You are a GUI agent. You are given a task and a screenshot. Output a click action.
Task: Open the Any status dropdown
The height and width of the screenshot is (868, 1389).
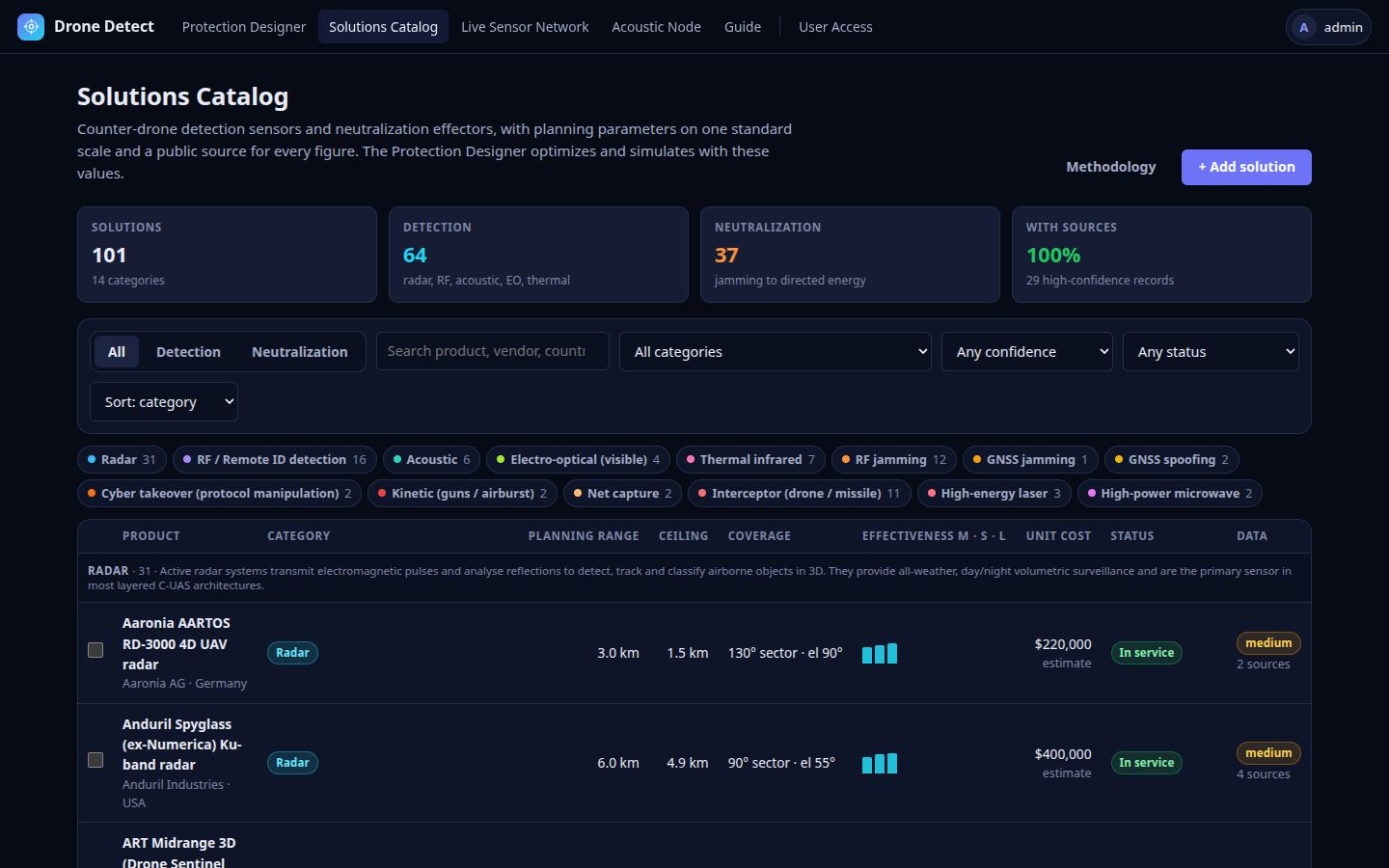click(1211, 352)
